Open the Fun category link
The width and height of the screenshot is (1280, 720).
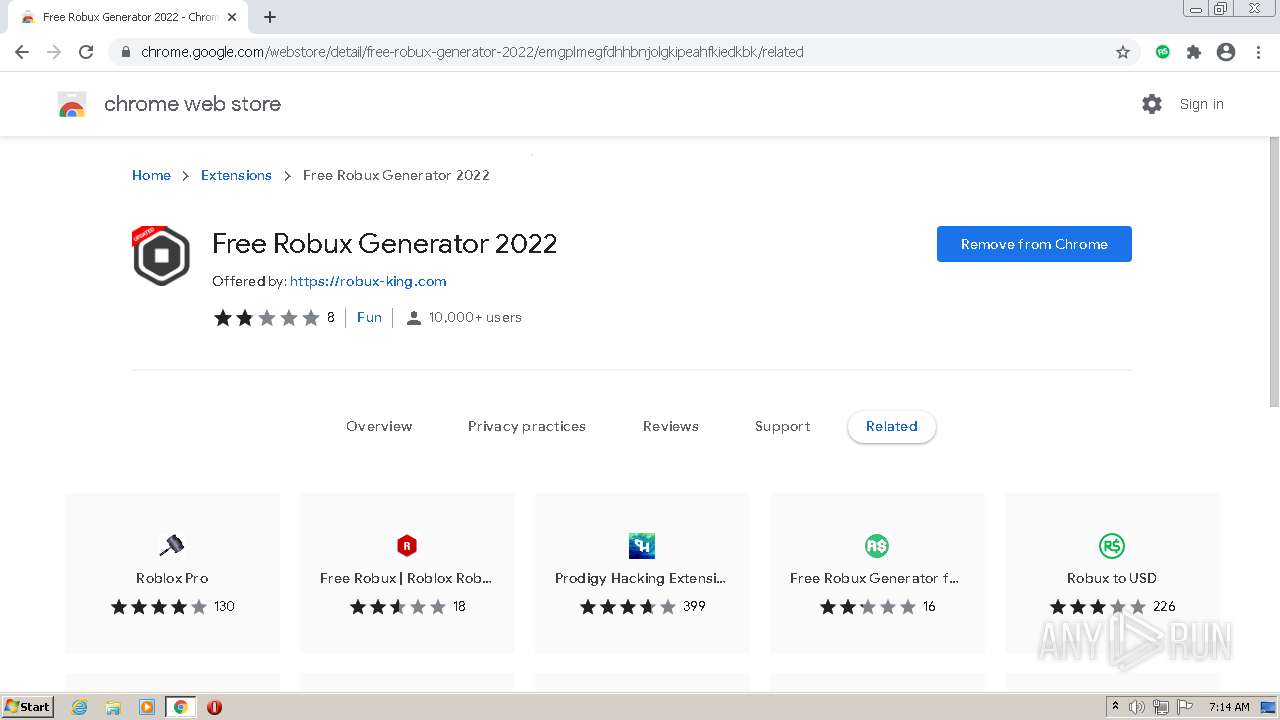pyautogui.click(x=369, y=317)
